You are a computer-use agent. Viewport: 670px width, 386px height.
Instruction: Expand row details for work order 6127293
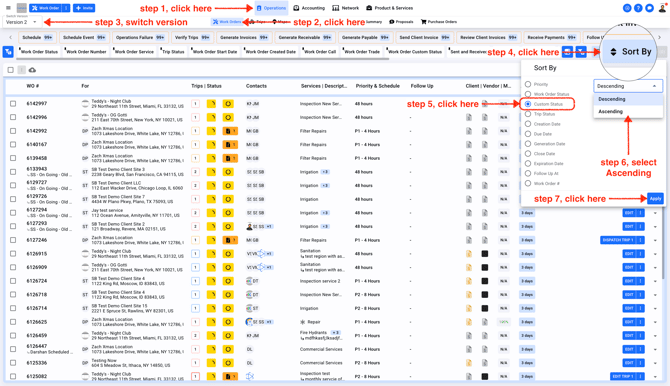[x=655, y=227]
